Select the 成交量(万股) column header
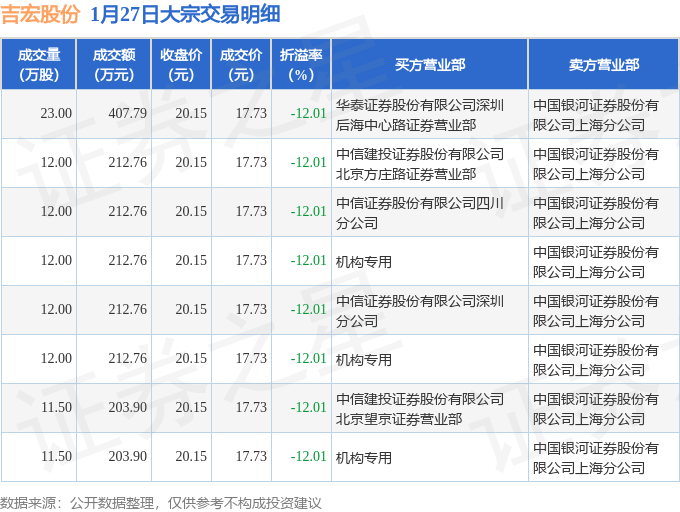 point(39,65)
